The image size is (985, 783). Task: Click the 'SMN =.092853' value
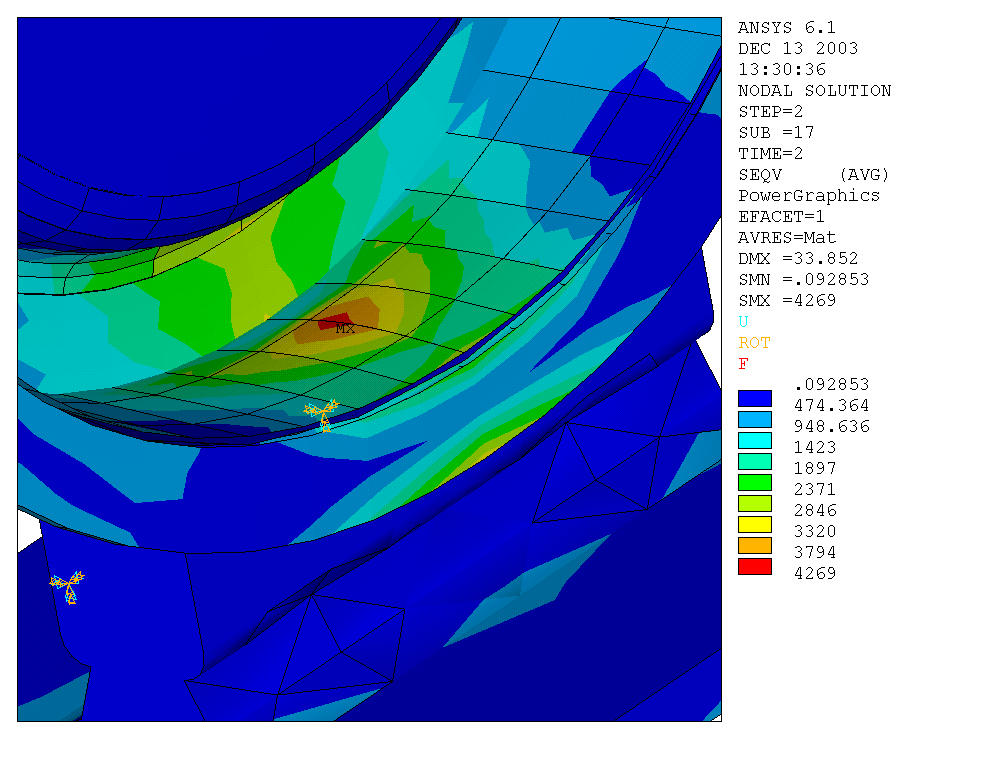(x=803, y=280)
